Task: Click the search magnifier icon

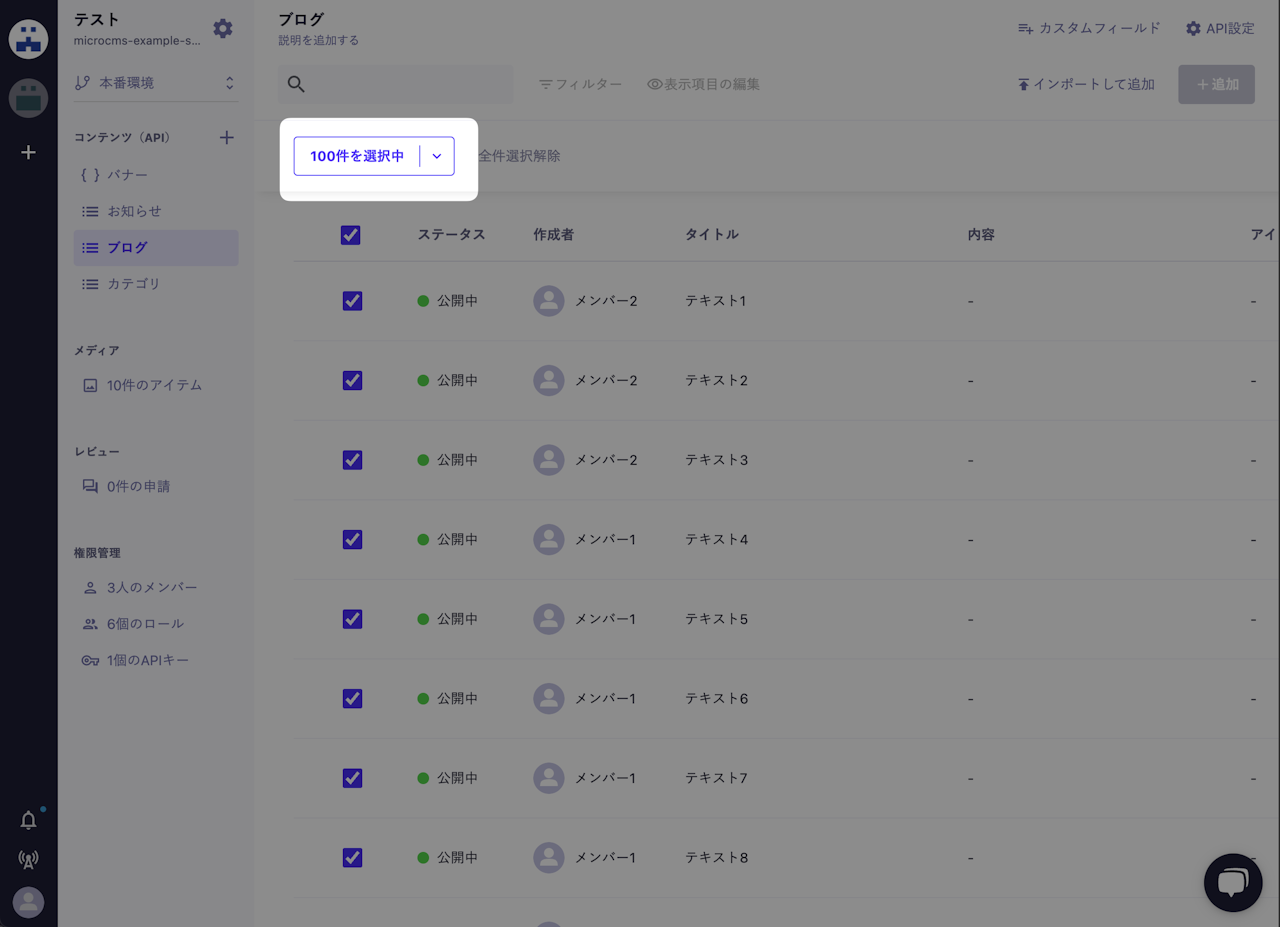Action: [x=296, y=85]
